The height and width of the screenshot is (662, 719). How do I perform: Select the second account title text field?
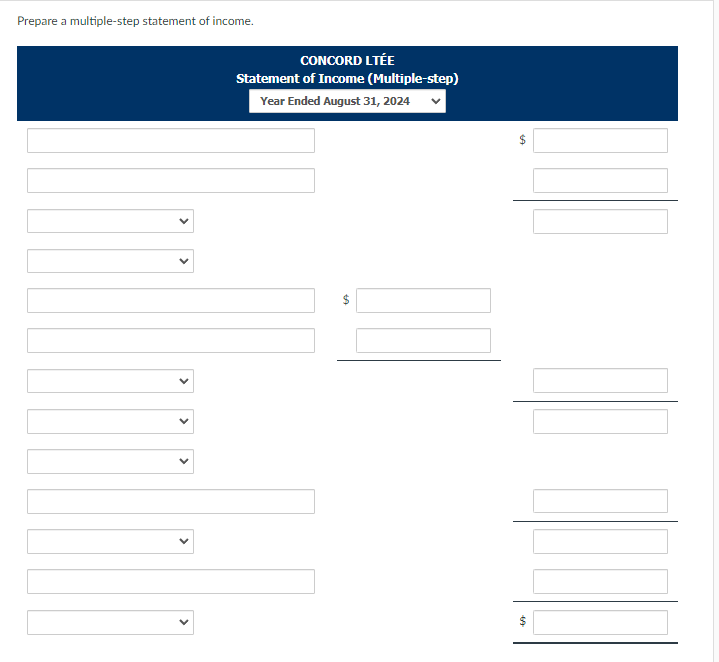coord(171,181)
